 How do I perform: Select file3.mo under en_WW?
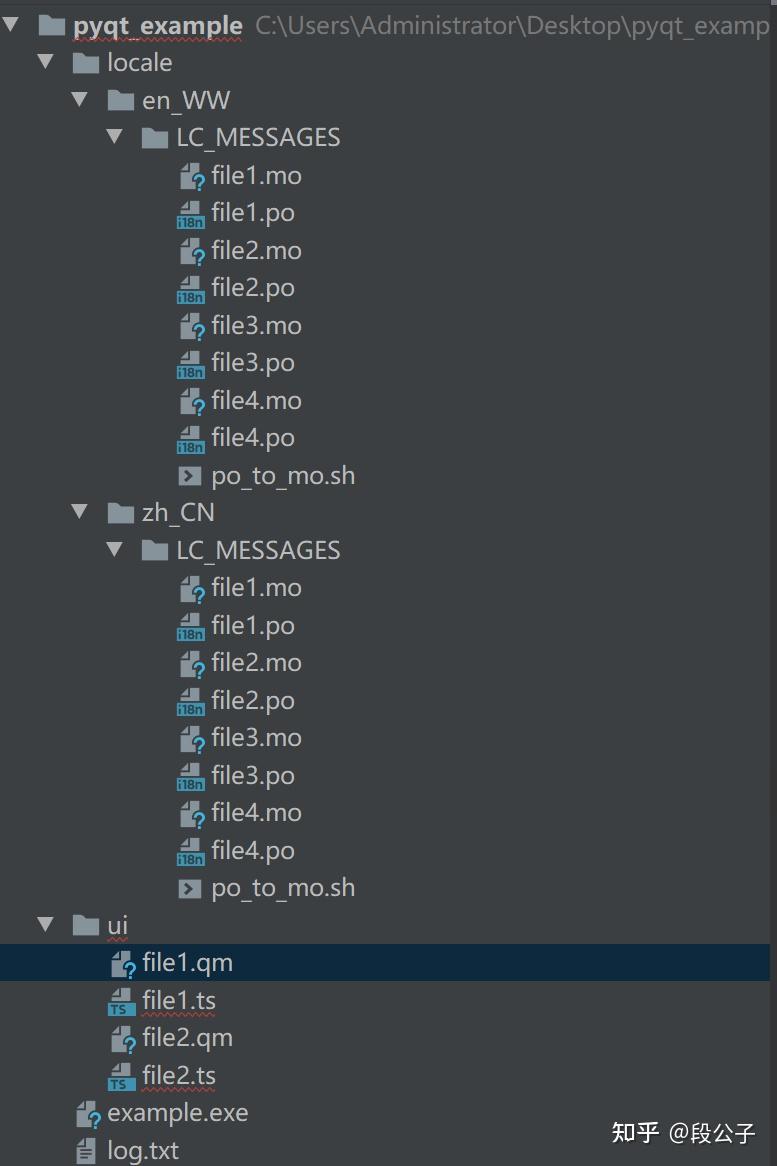257,326
